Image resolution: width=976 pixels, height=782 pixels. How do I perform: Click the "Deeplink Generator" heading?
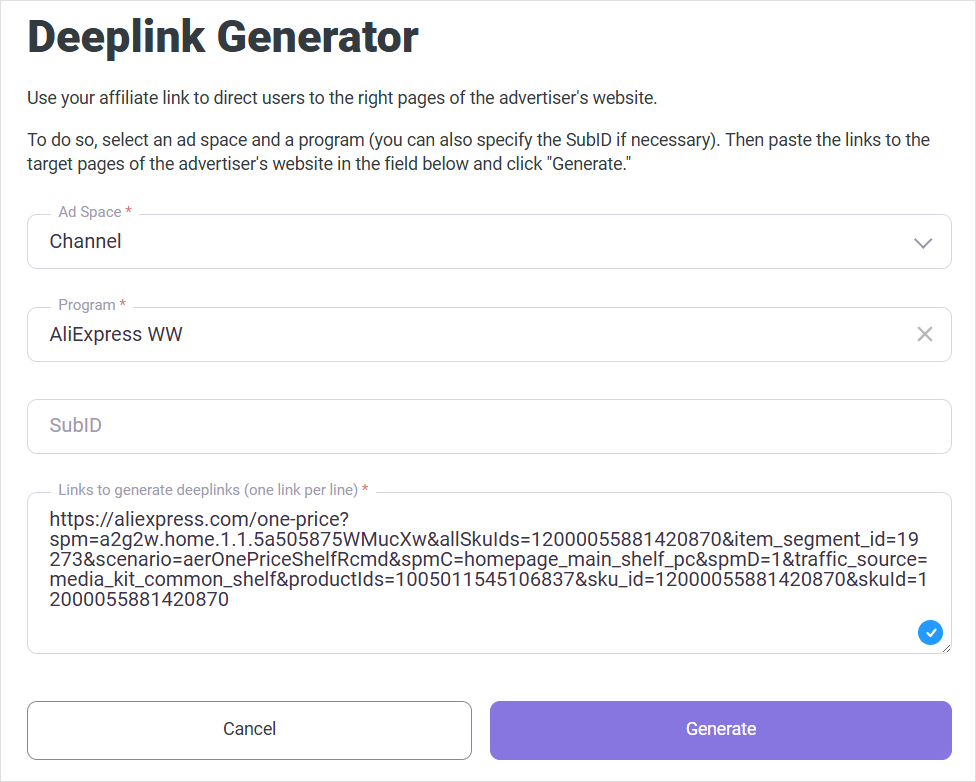click(x=223, y=38)
